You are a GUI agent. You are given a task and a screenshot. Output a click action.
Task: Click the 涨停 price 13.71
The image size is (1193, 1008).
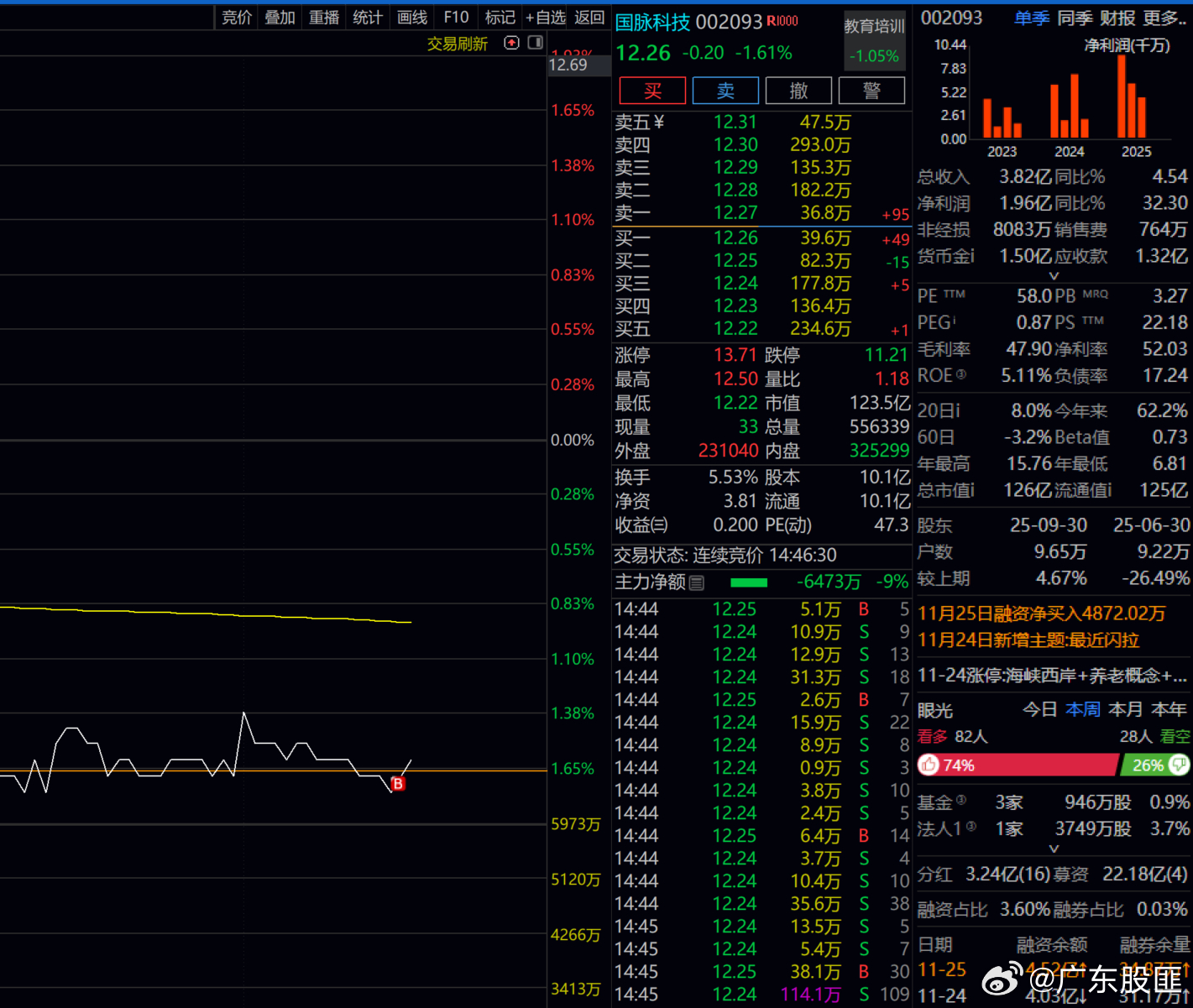(735, 355)
